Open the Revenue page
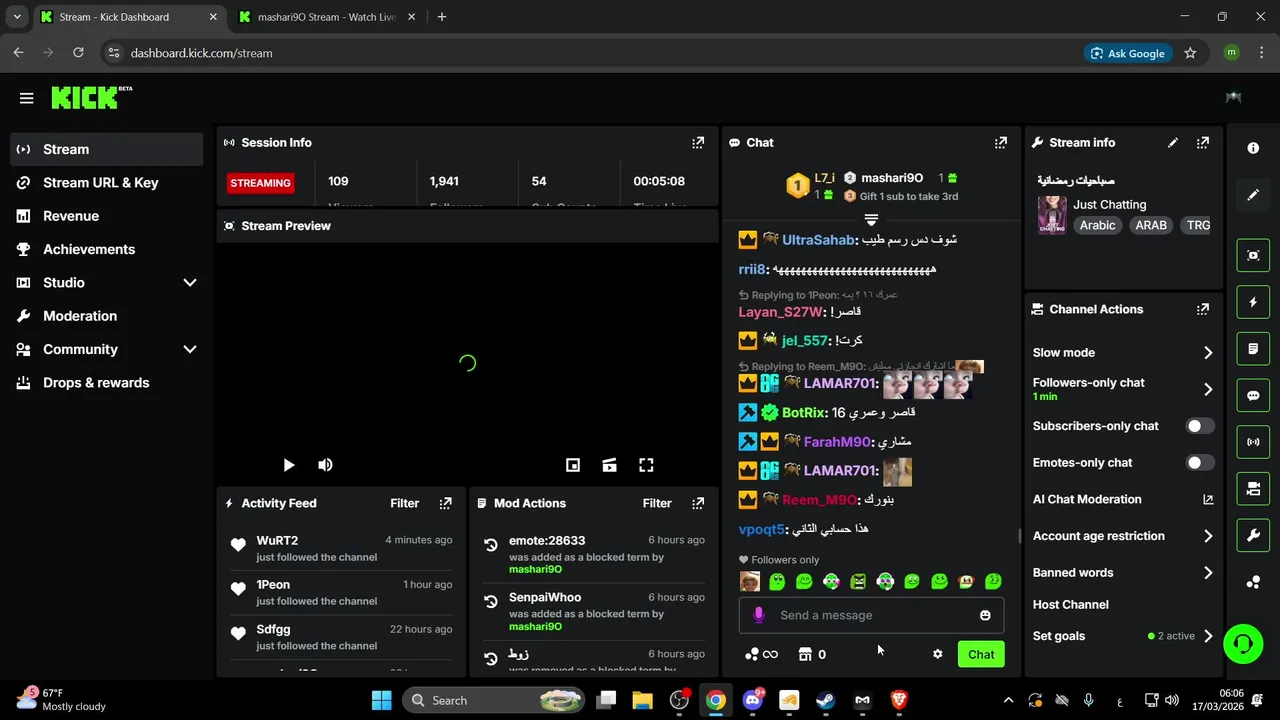This screenshot has height=720, width=1280. tap(106, 216)
